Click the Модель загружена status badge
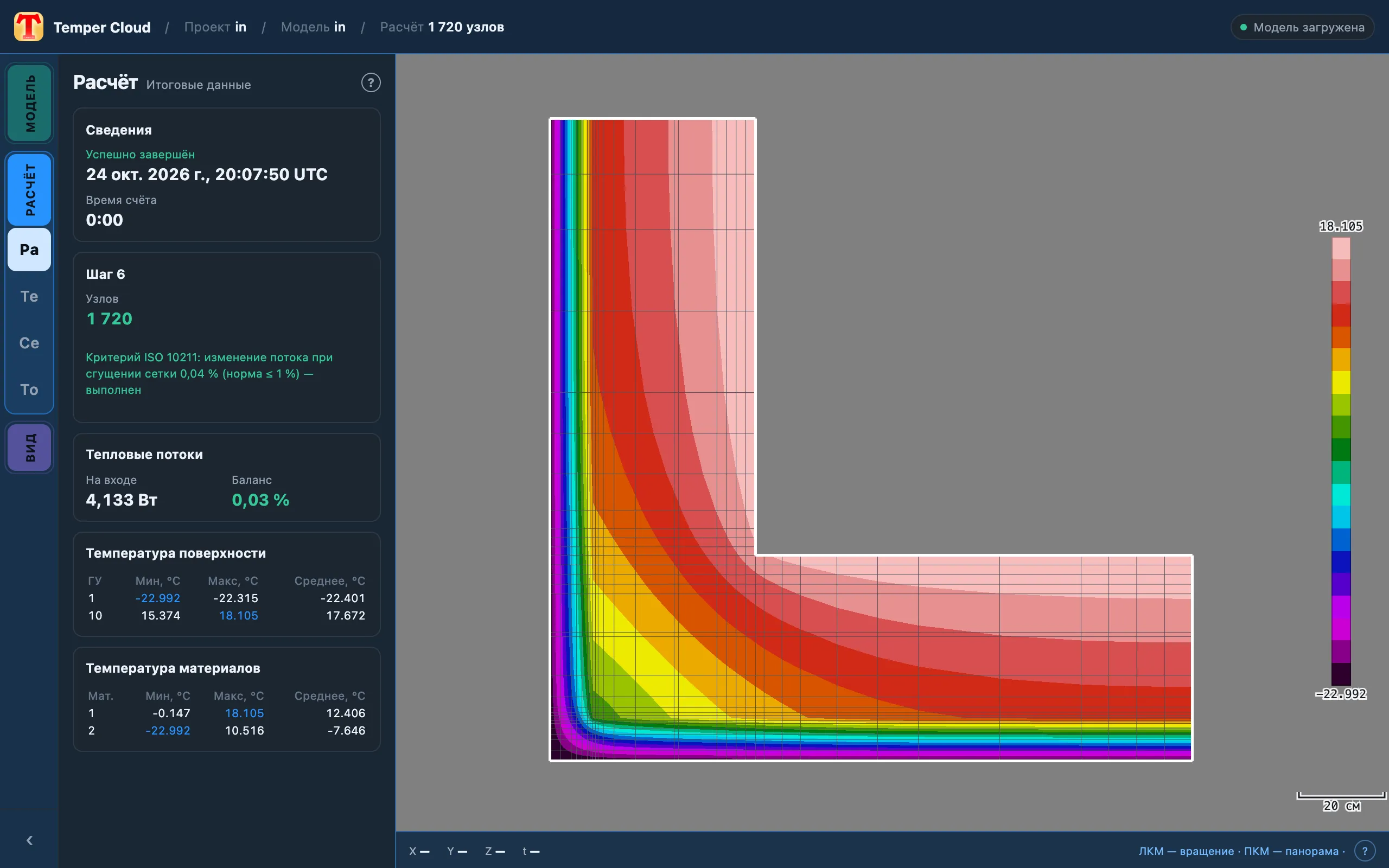 coord(1302,27)
